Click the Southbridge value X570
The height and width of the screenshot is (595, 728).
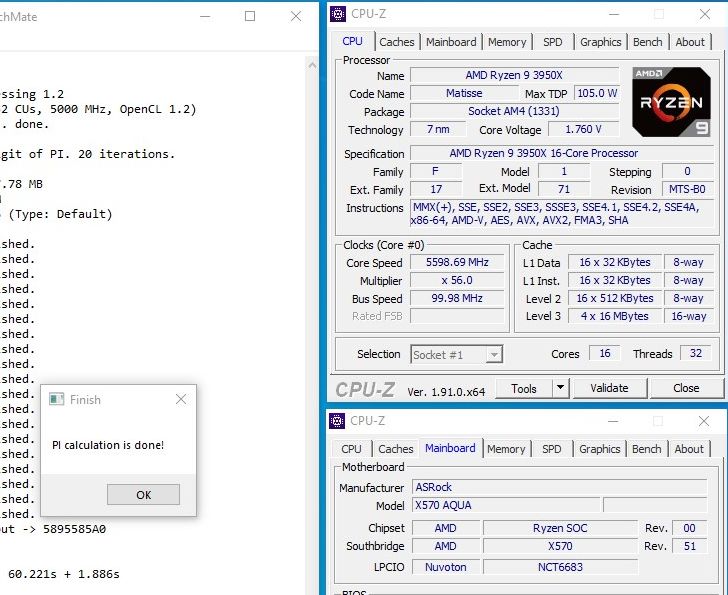(560, 546)
